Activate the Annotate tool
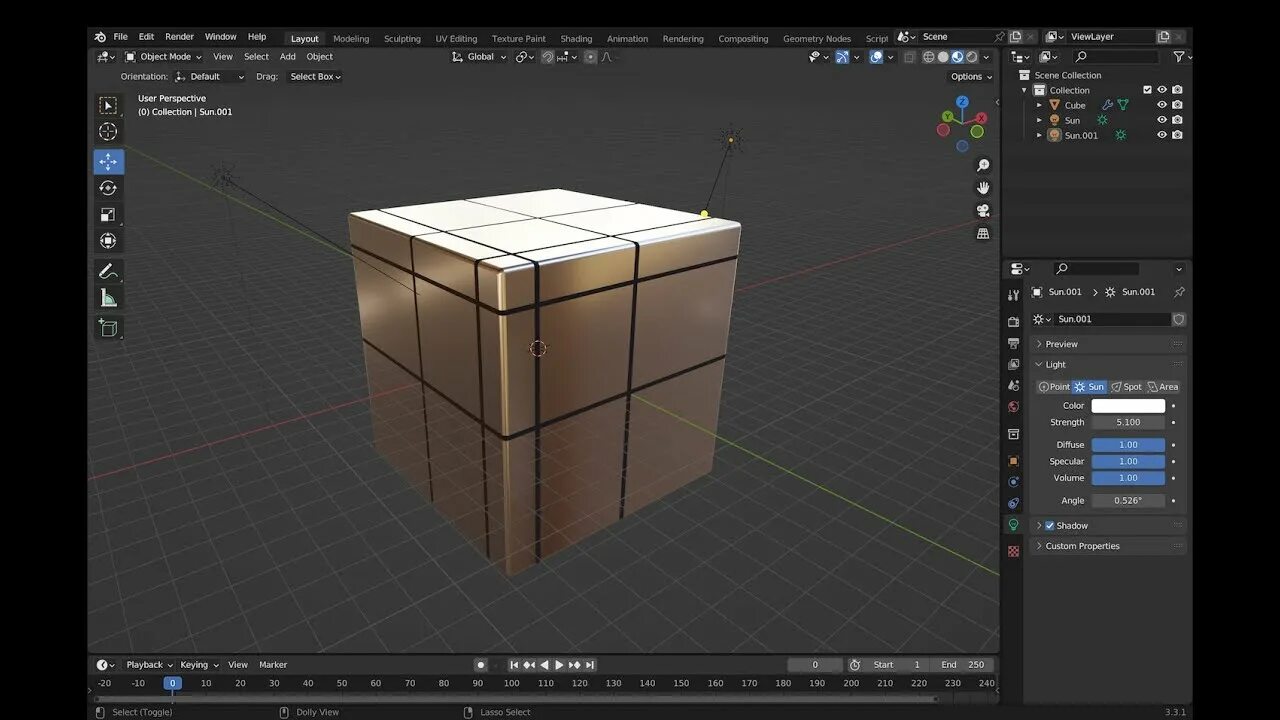 108,270
